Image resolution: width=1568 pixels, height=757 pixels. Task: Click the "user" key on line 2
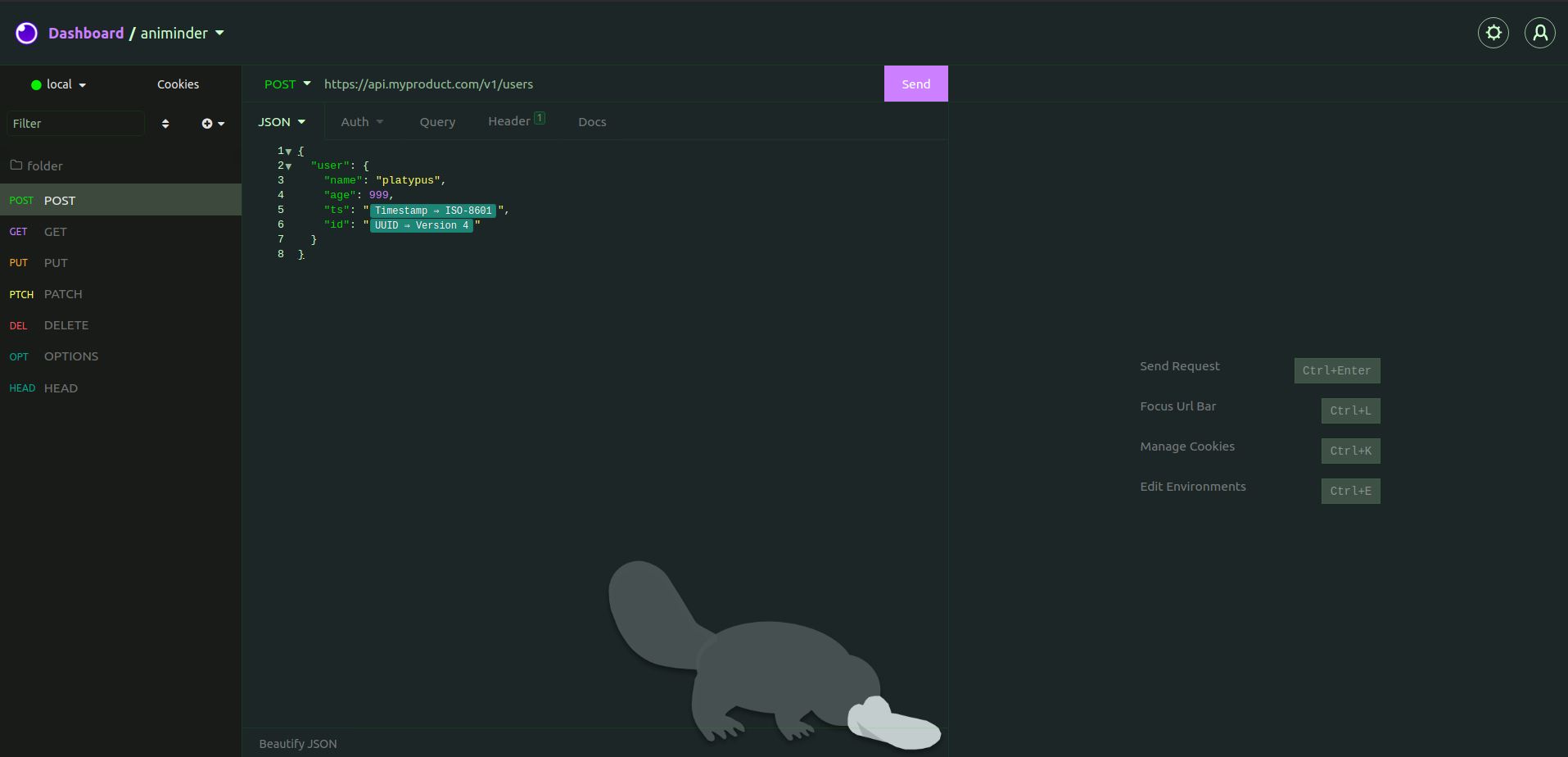click(x=330, y=165)
